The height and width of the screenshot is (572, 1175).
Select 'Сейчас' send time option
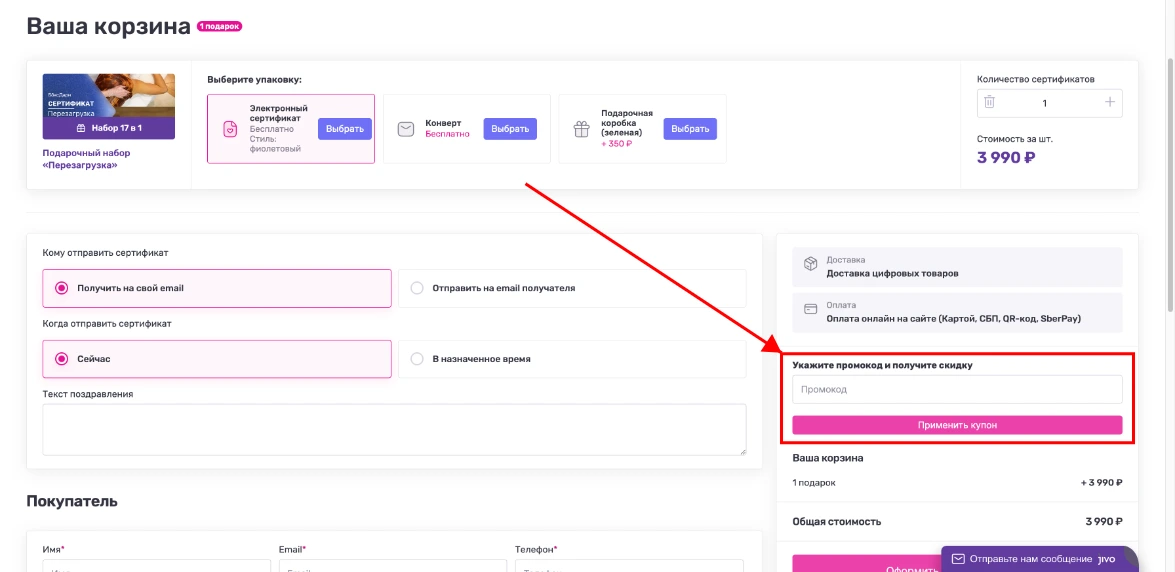62,359
